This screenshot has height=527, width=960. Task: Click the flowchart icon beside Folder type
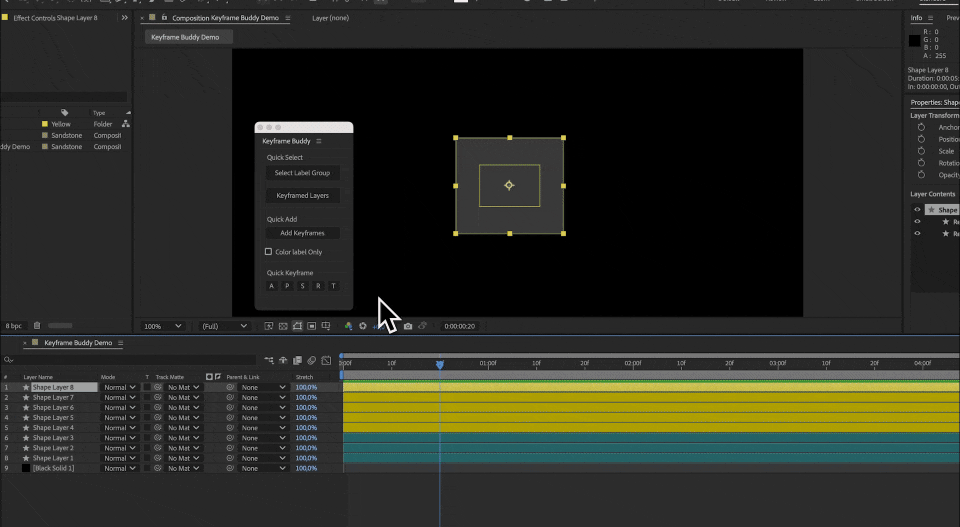tap(126, 124)
